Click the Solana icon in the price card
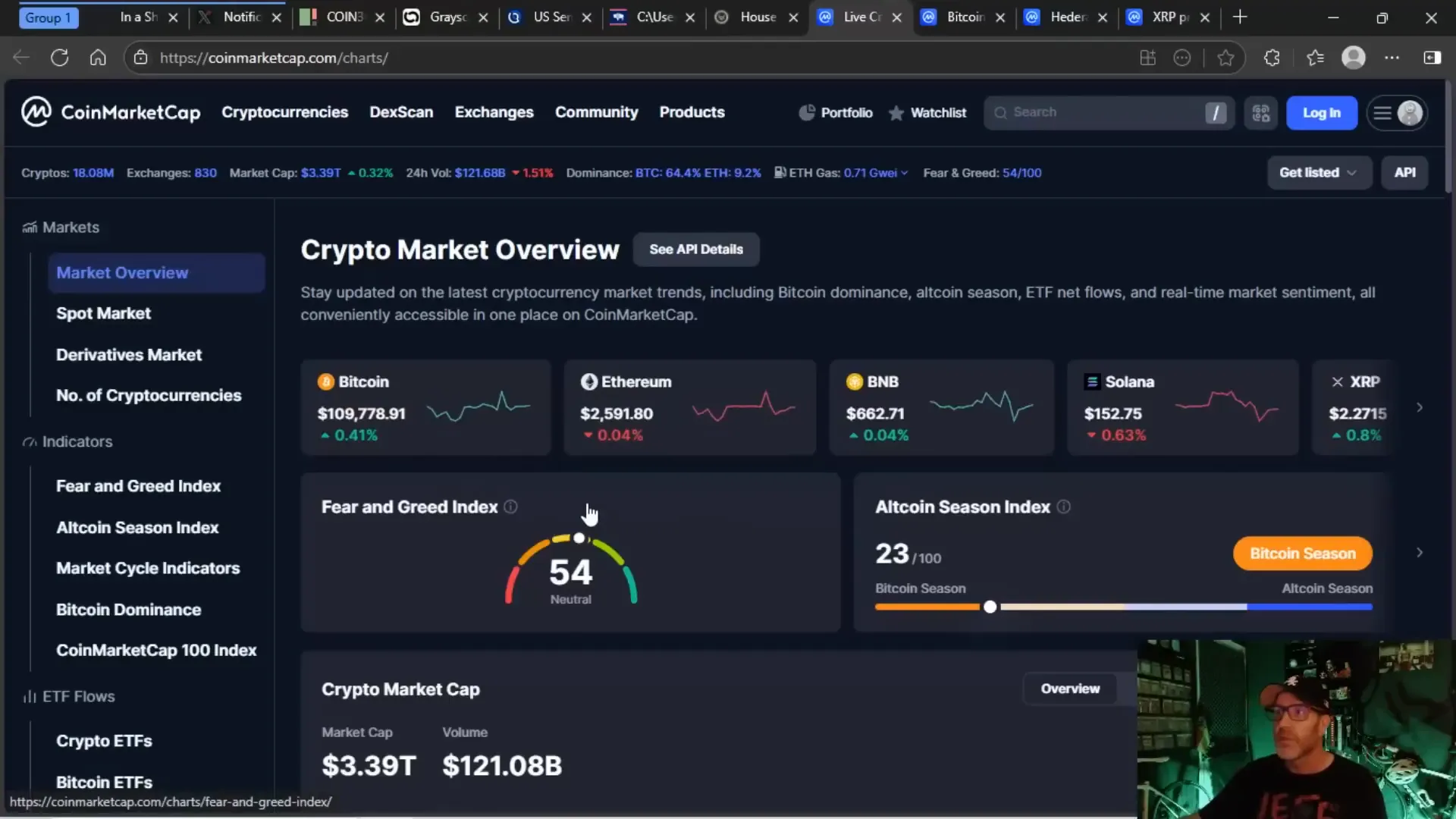 1093,382
